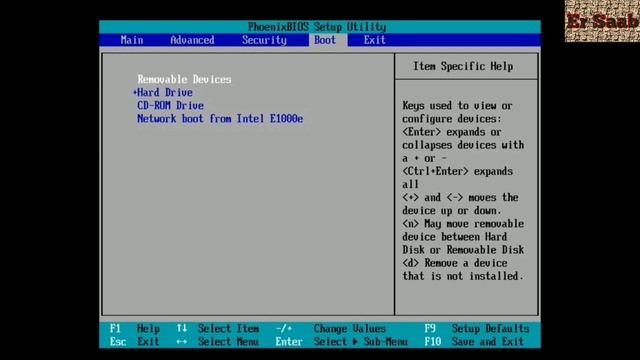Image resolution: width=640 pixels, height=360 pixels.
Task: Click the '<d> Remove a device' help line
Action: coord(455,263)
